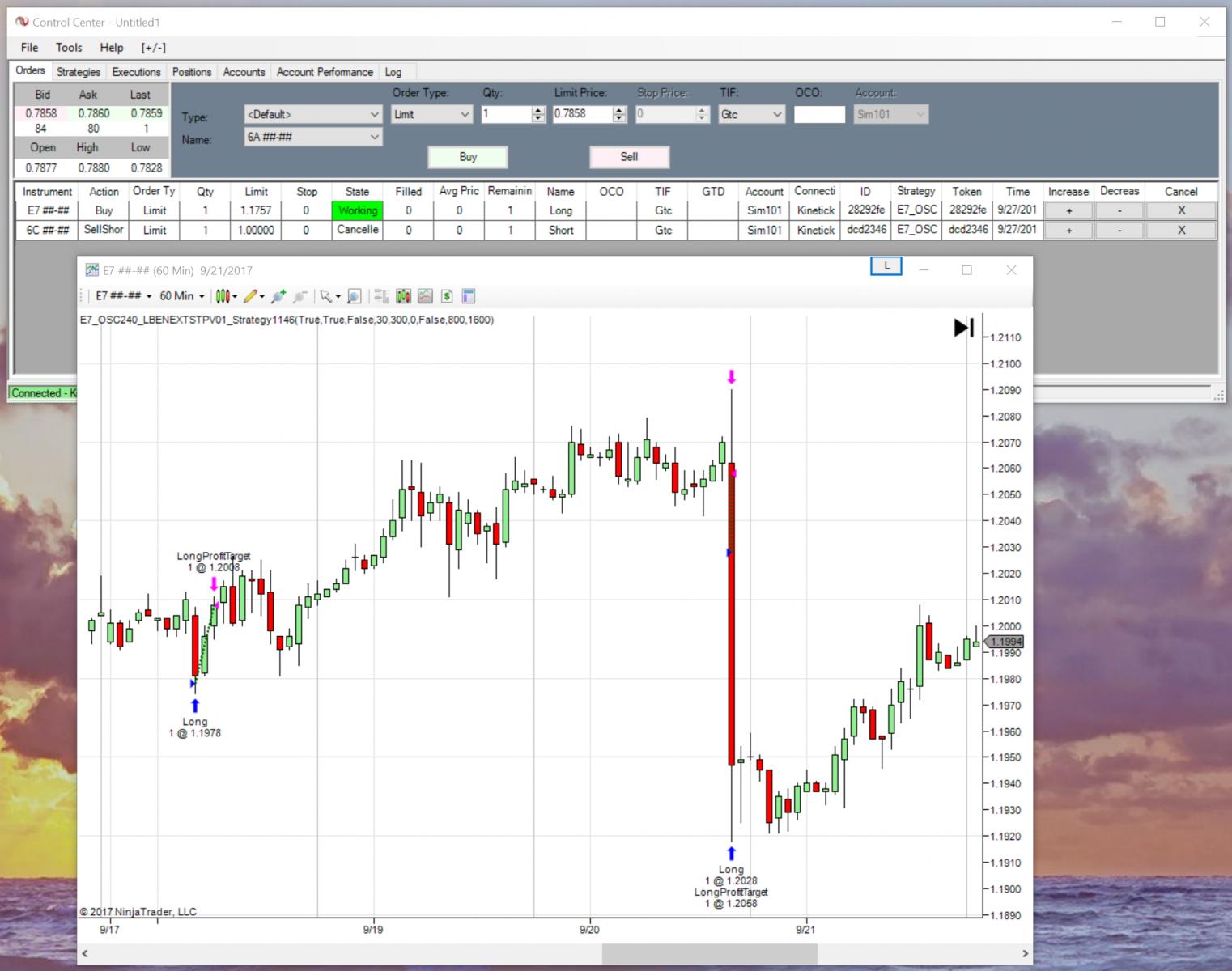Image resolution: width=1232 pixels, height=971 pixels.
Task: Switch to the Account Performance tab
Action: 325,72
